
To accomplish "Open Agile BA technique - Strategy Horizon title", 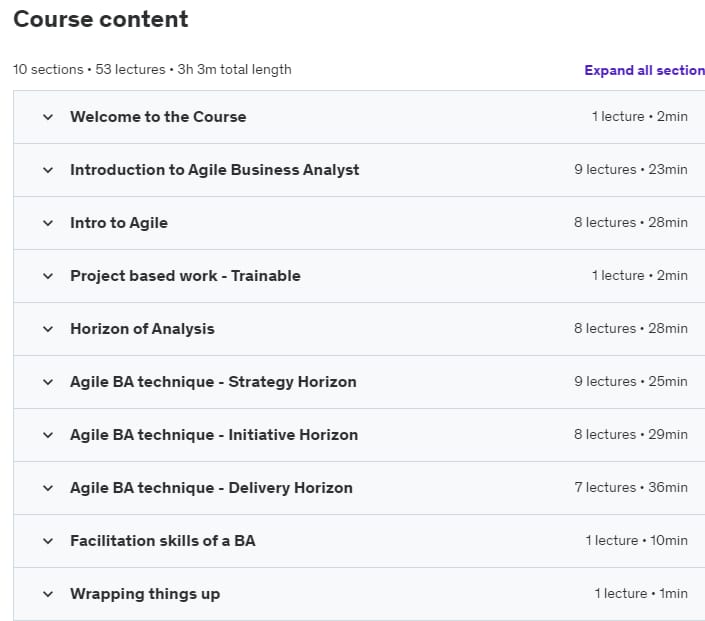I will [x=213, y=382].
